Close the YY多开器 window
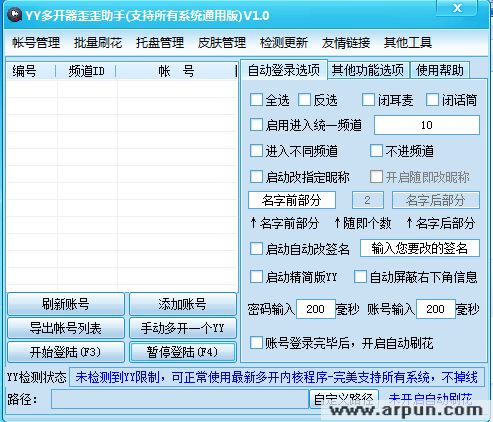Viewport: 493px width, 422px height. (457, 8)
